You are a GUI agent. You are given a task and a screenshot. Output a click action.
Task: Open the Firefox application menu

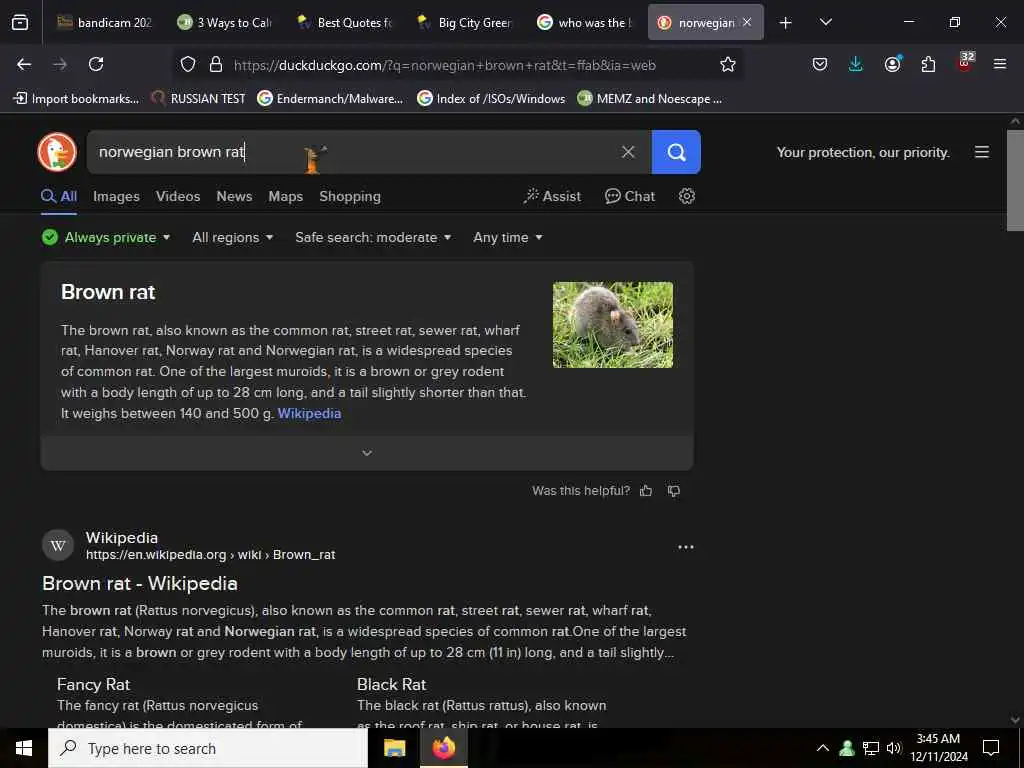pyautogui.click(x=1000, y=64)
